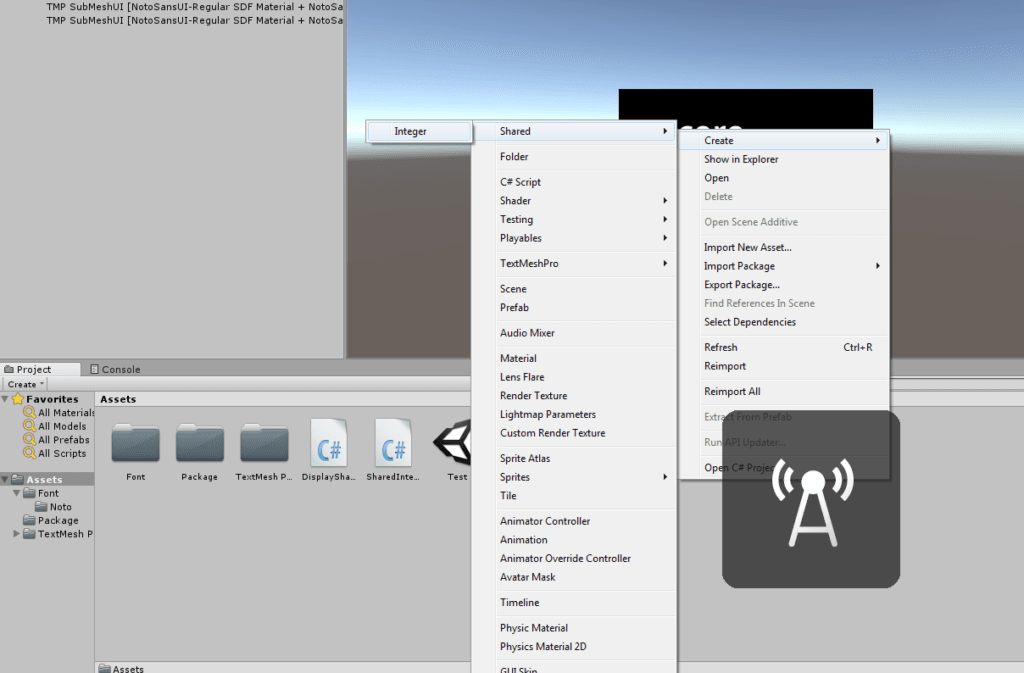1024x673 pixels.
Task: Select the Package folder icon thumbnail
Action: (200, 444)
